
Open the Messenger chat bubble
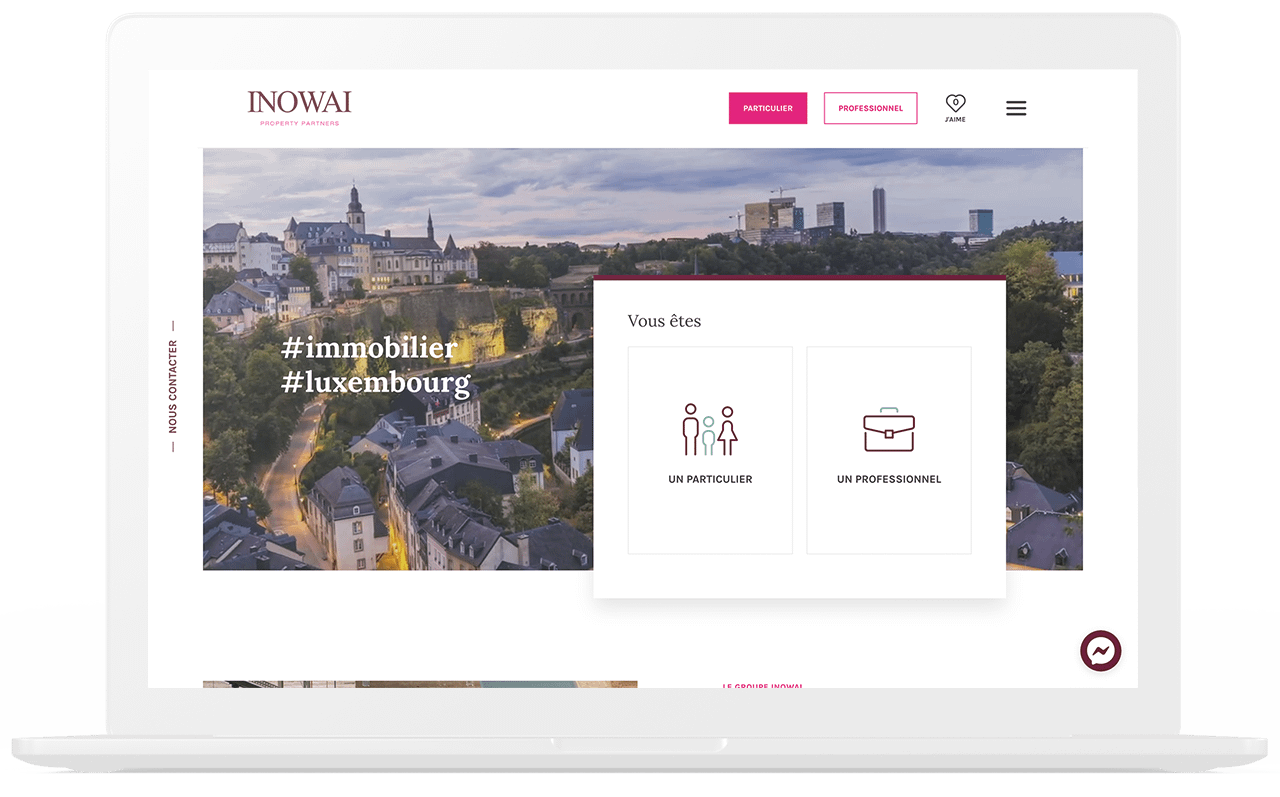click(x=1101, y=651)
